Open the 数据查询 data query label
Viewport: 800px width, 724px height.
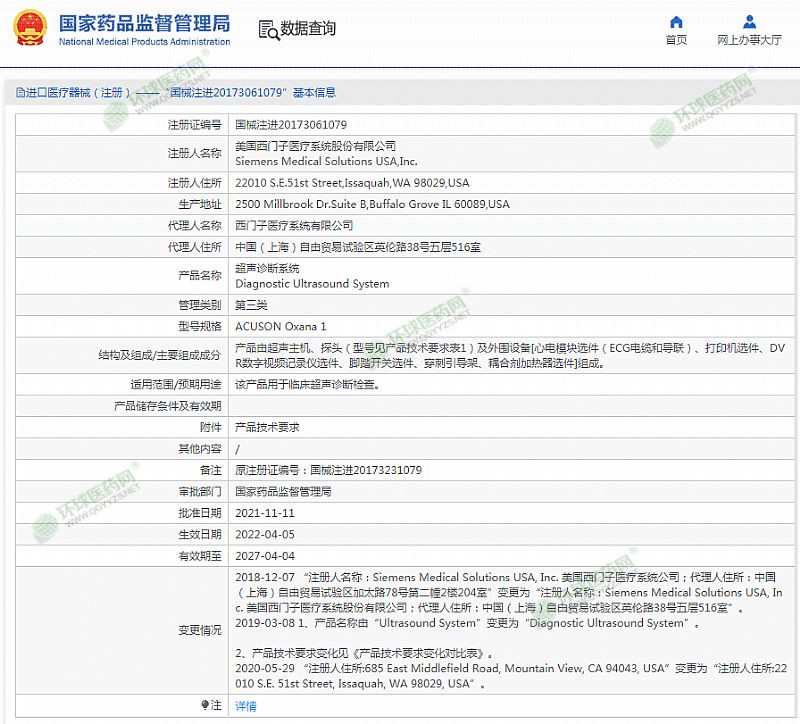coord(308,29)
